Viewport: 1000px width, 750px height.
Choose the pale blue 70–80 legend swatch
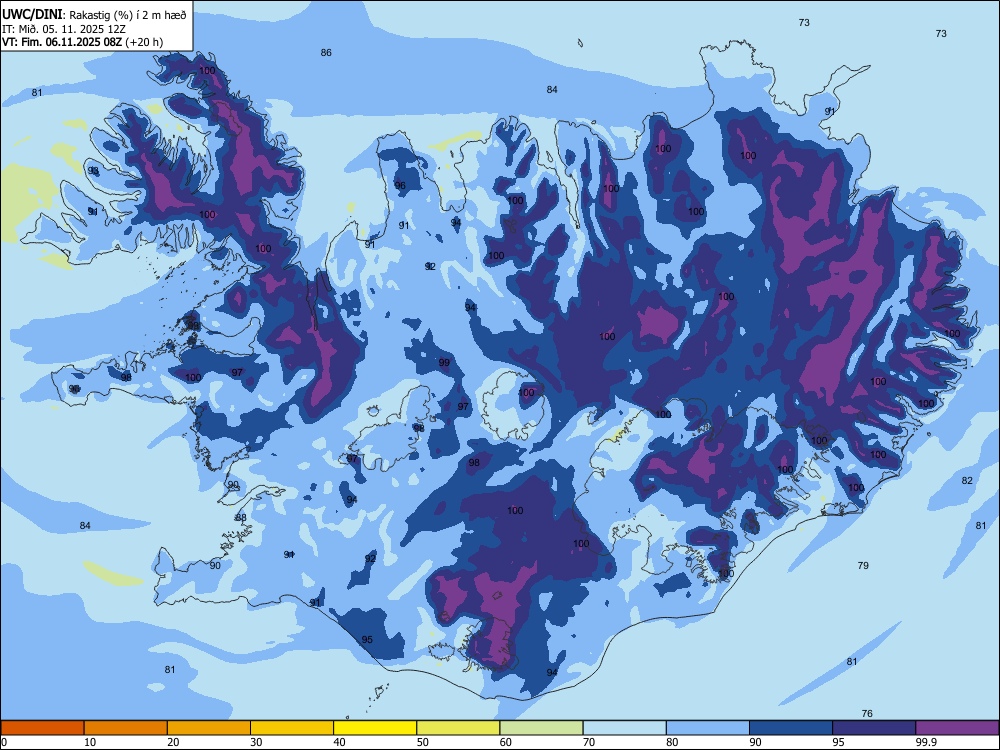tap(624, 728)
